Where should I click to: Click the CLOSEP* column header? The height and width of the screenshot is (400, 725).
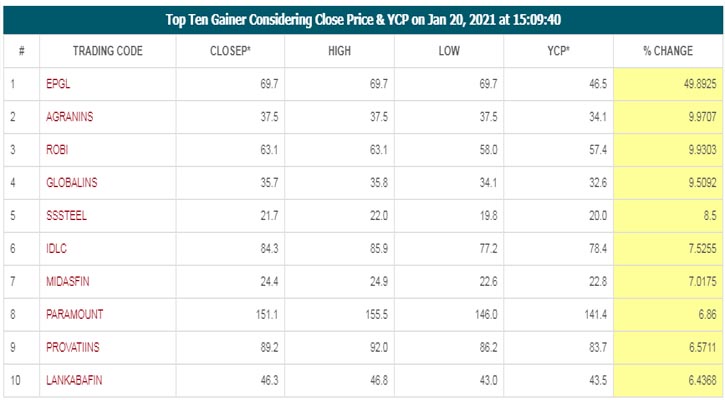coord(230,50)
